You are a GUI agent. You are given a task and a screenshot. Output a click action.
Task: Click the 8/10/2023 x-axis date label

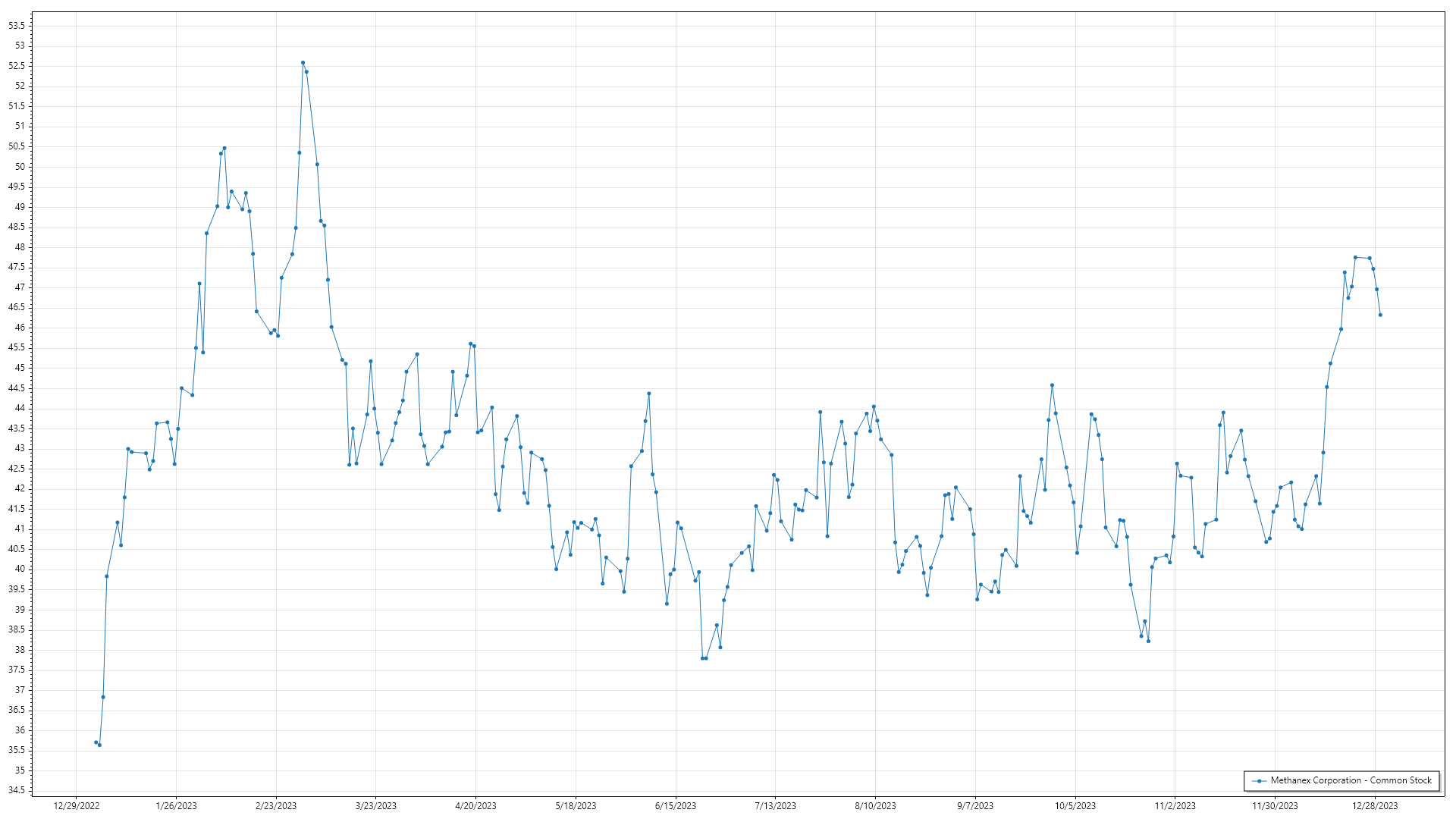pos(875,806)
